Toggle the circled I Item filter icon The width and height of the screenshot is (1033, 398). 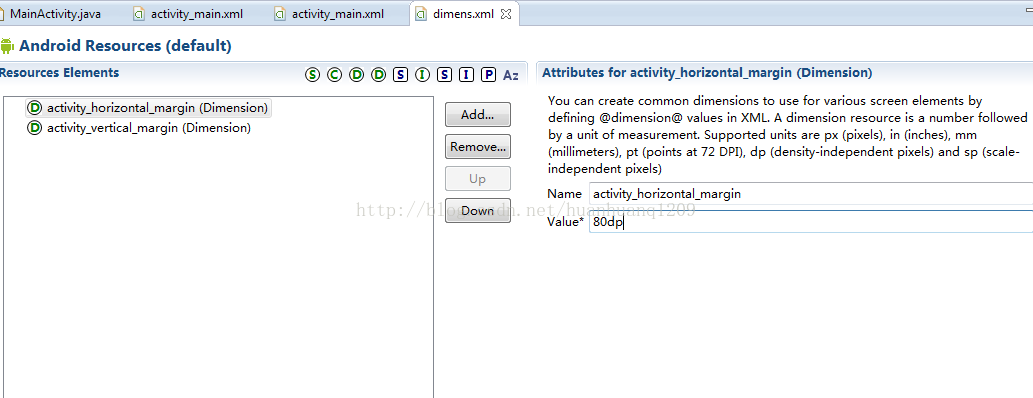tap(422, 75)
